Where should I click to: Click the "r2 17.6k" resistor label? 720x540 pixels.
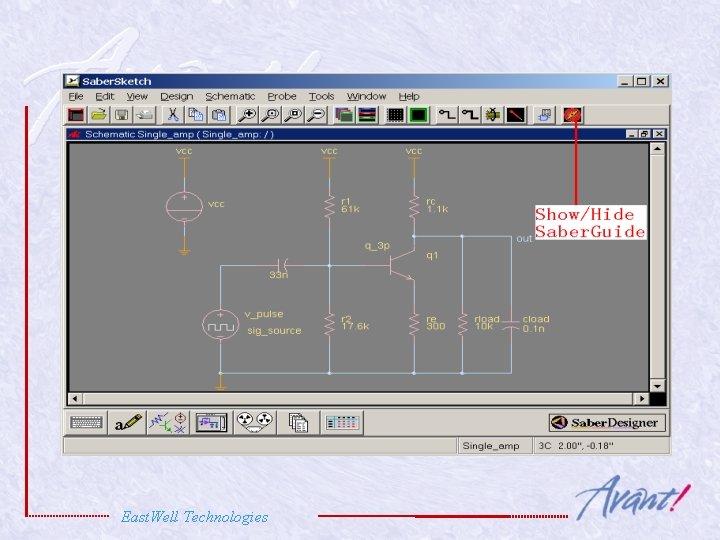[355, 323]
